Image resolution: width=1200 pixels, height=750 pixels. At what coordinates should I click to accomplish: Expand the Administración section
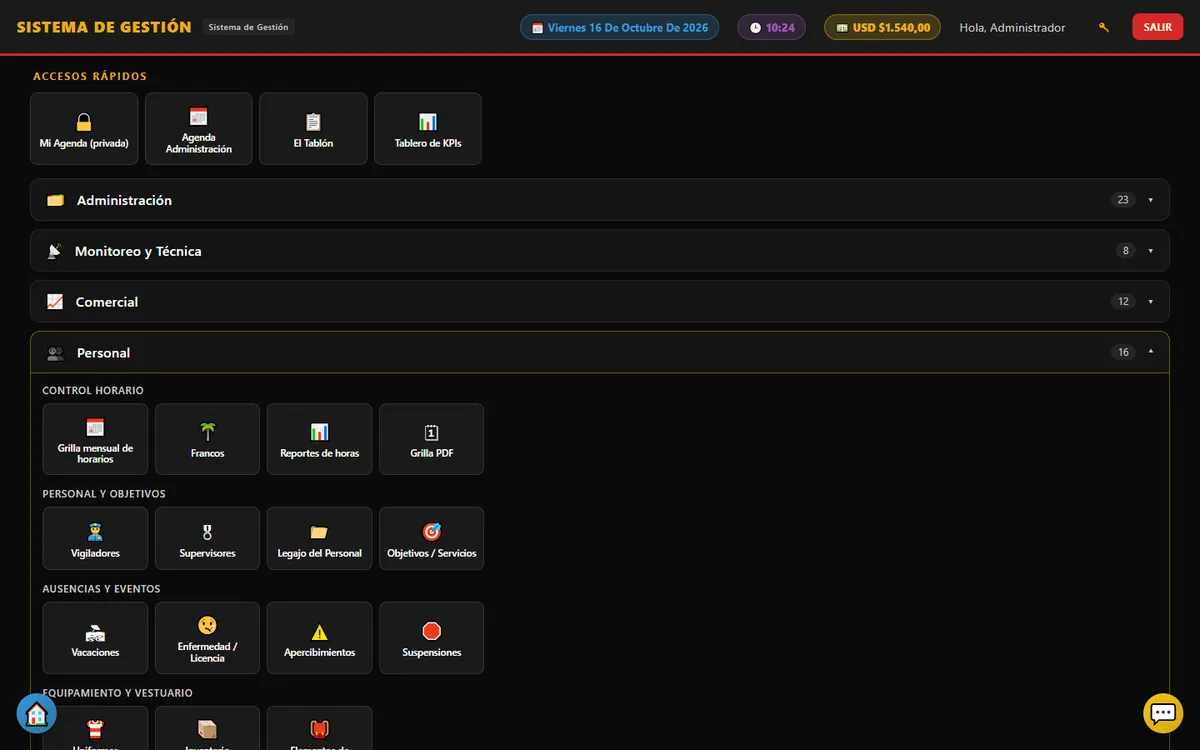[600, 200]
